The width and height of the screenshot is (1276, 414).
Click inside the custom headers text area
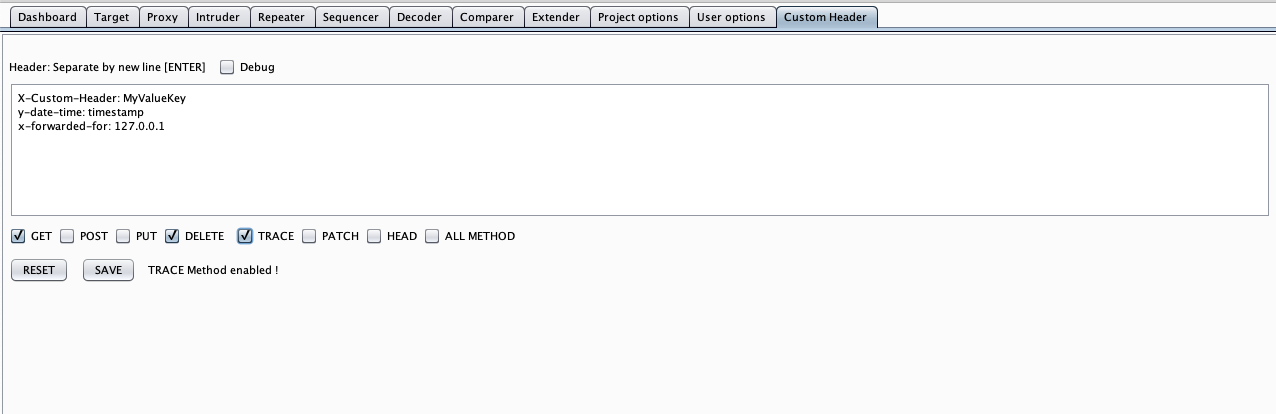639,150
